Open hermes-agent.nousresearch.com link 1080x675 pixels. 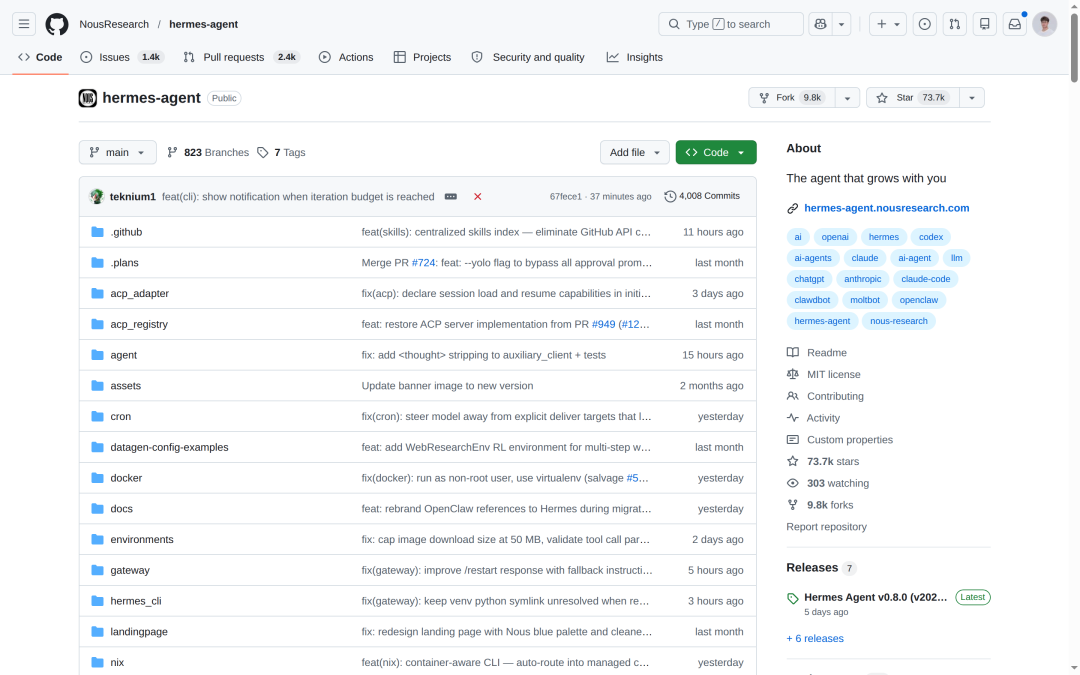tap(886, 208)
